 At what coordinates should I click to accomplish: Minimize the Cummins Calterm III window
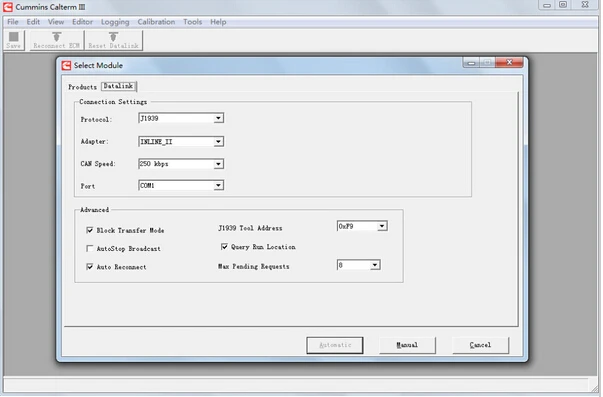click(x=546, y=5)
